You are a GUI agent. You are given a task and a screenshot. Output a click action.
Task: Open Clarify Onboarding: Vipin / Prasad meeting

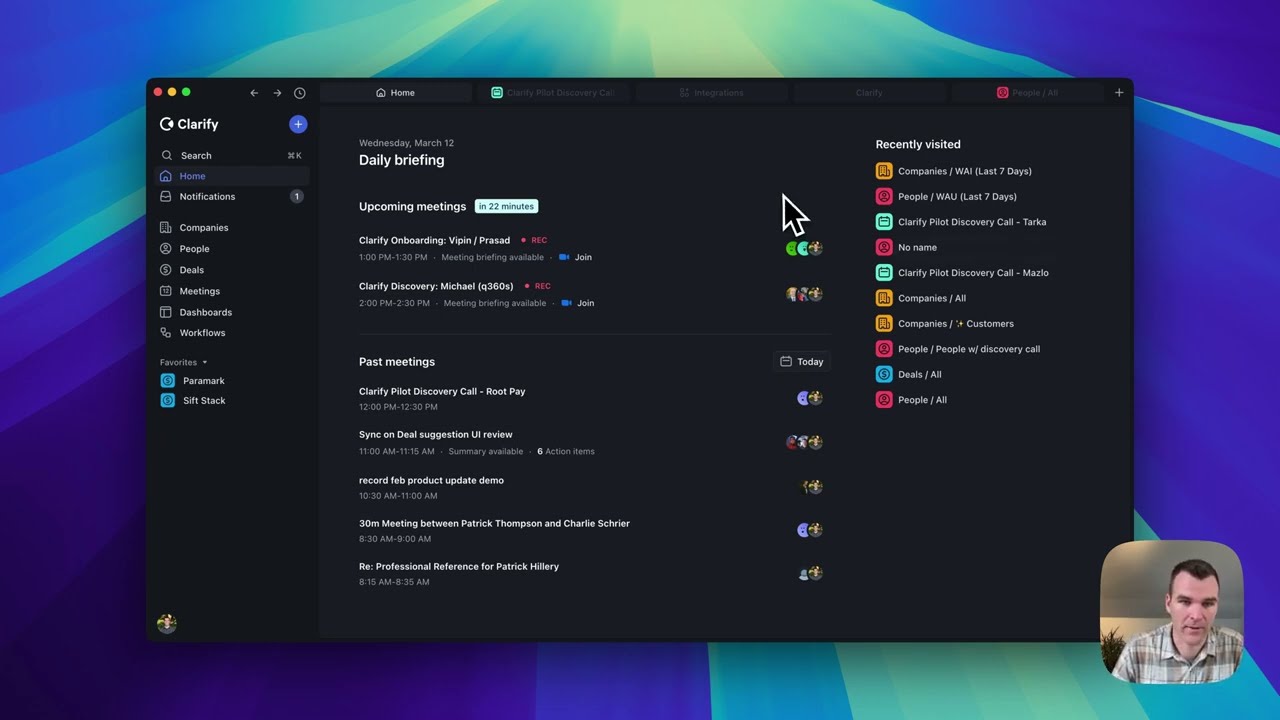coord(434,241)
